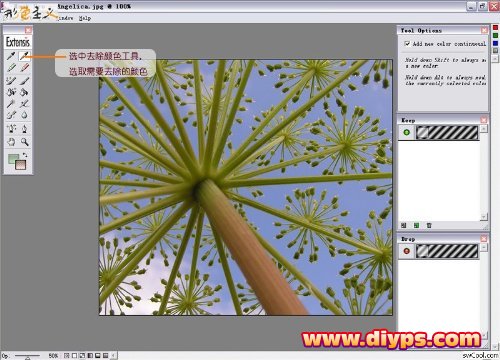Close the Keep palette
The width and height of the screenshot is (500, 360).
click(484, 120)
